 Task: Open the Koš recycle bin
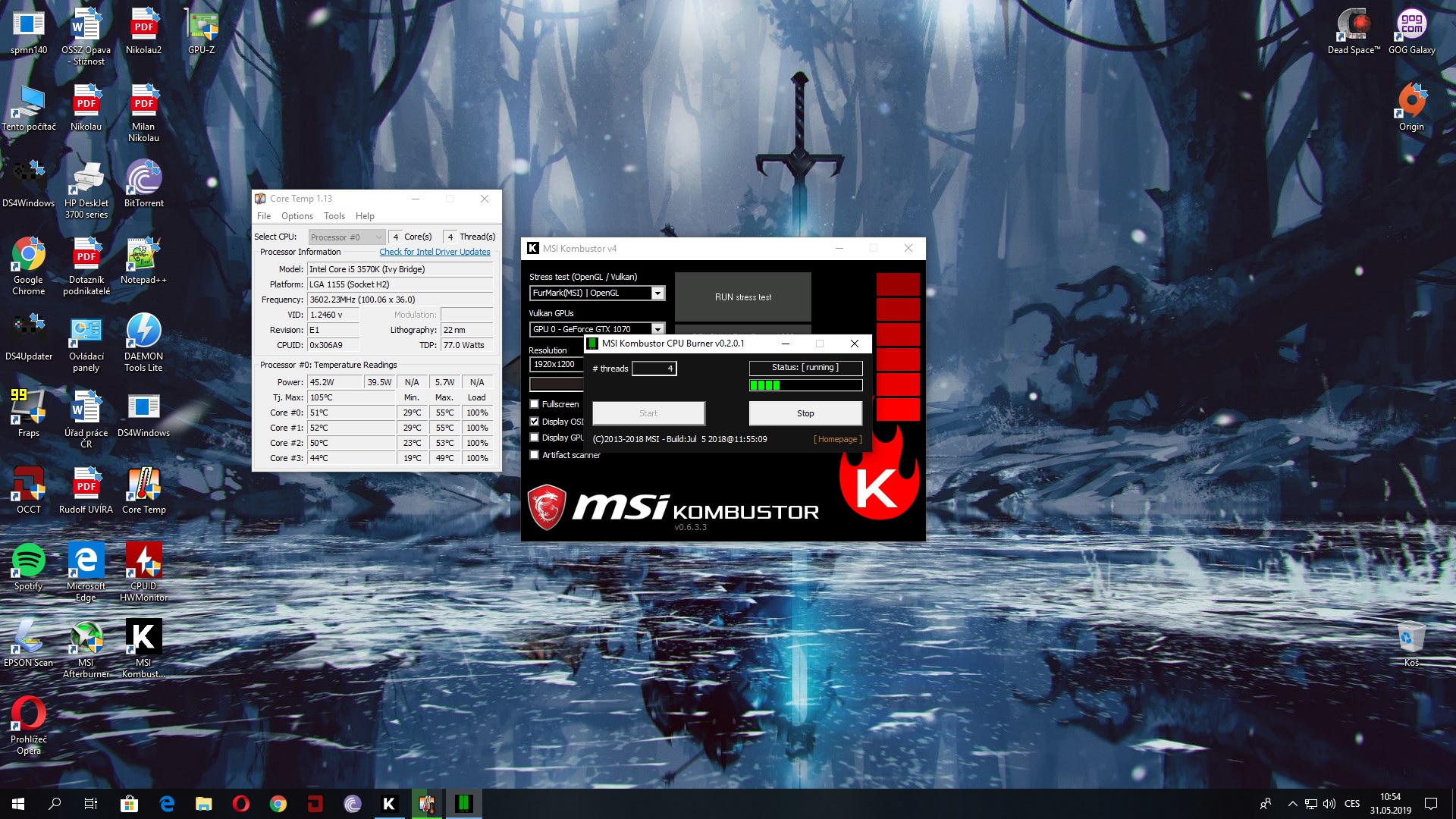(1411, 644)
